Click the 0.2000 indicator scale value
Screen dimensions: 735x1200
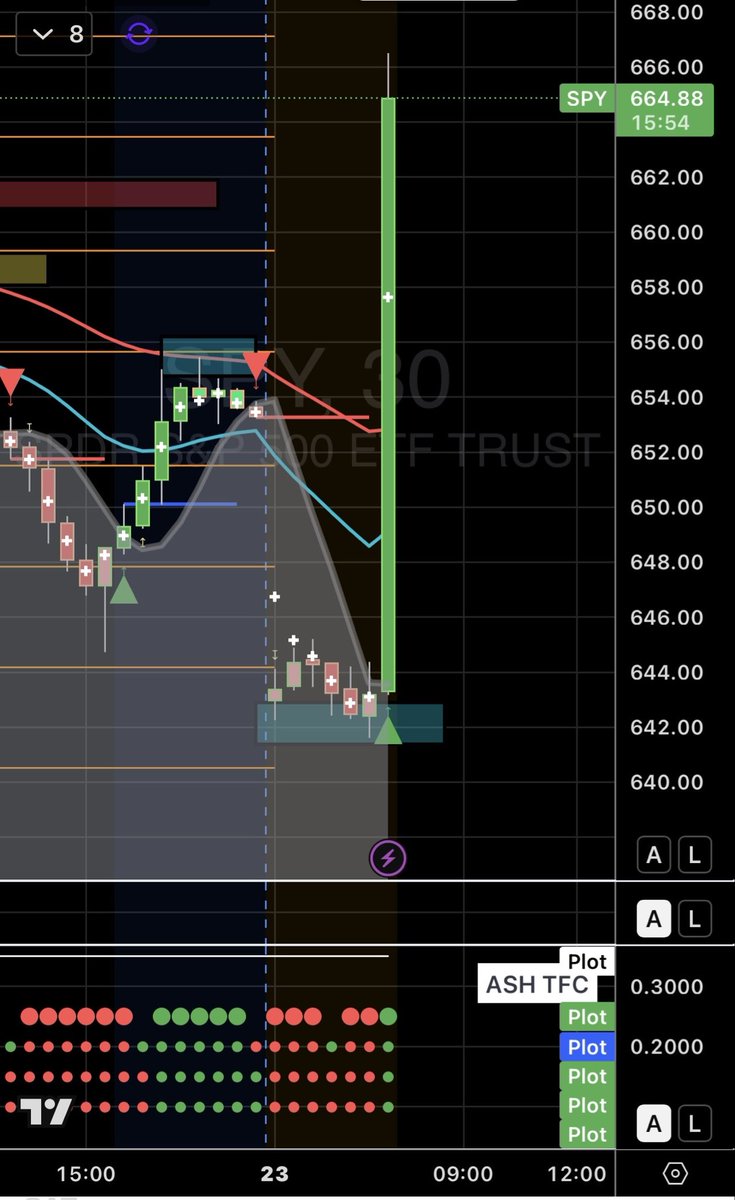click(666, 1047)
